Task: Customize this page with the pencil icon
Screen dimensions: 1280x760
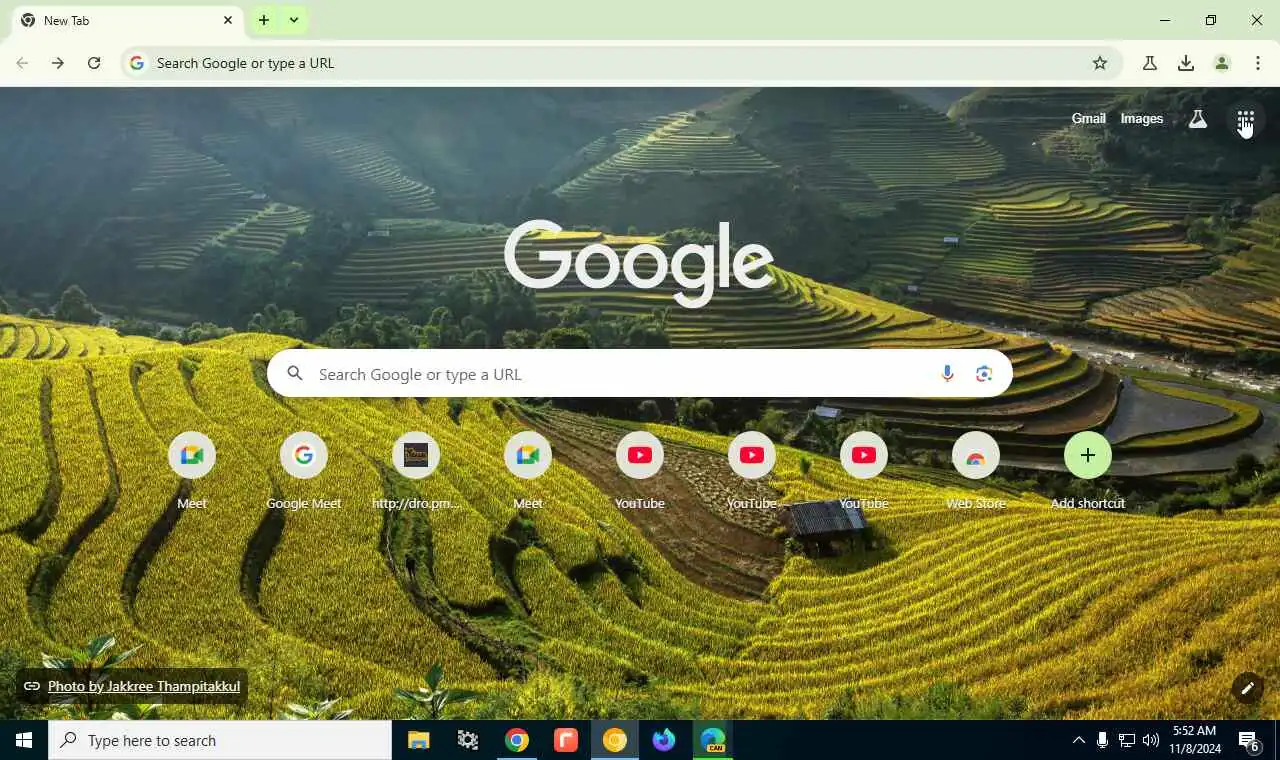Action: [x=1247, y=688]
